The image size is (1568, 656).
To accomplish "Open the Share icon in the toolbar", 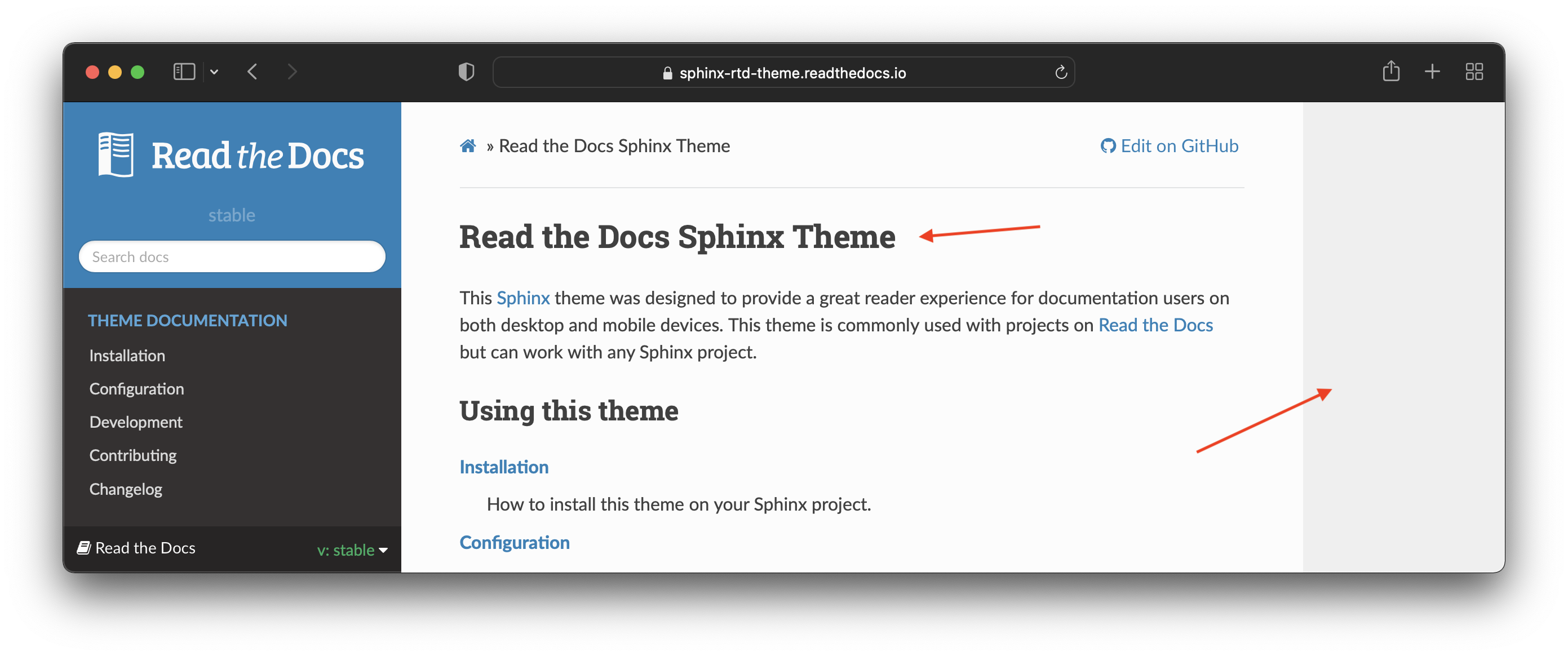I will point(1391,71).
